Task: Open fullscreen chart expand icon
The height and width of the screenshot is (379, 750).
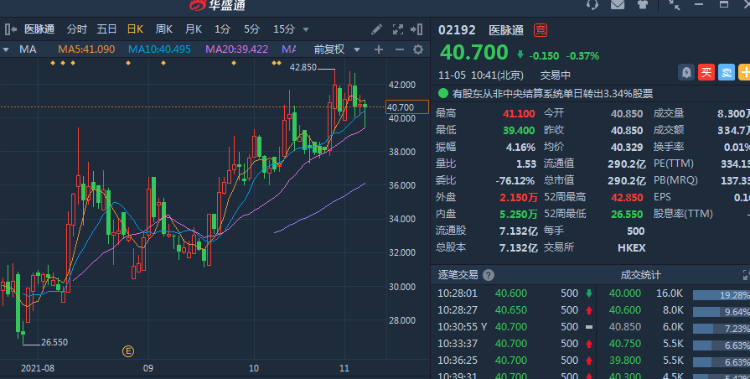Action: coord(397,30)
